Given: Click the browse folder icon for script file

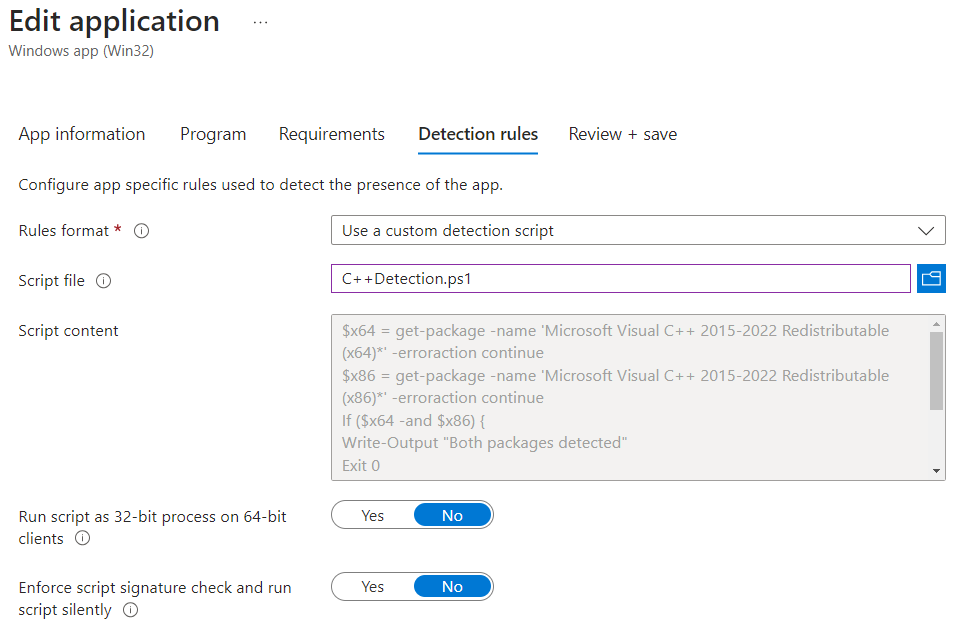Looking at the screenshot, I should [931, 279].
